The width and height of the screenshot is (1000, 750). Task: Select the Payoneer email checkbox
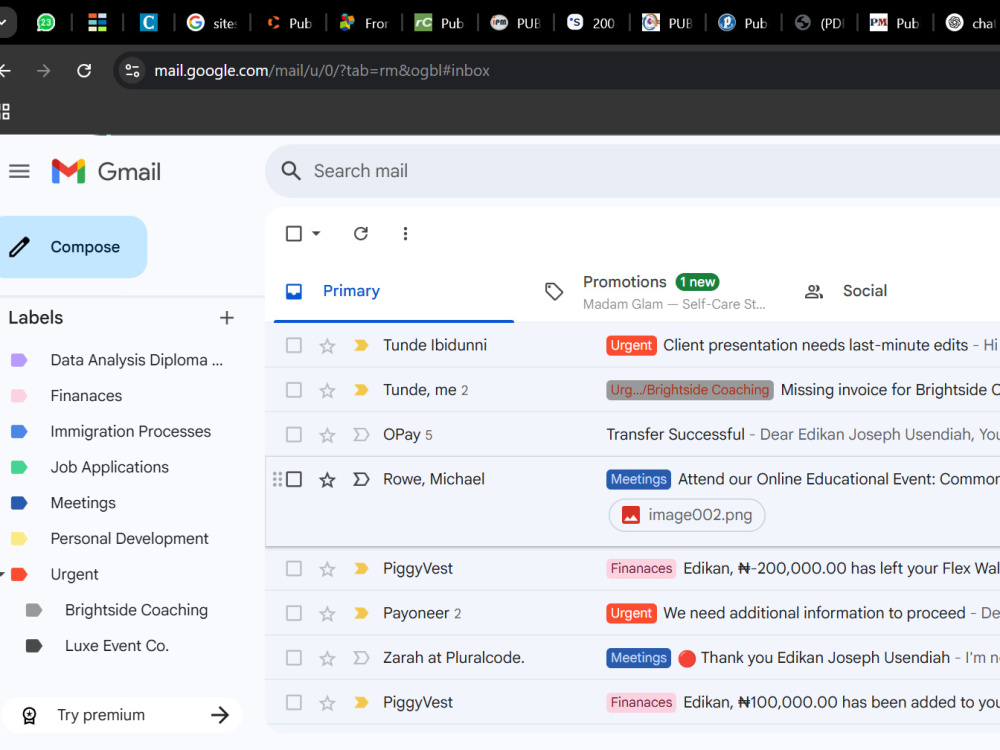click(x=294, y=614)
